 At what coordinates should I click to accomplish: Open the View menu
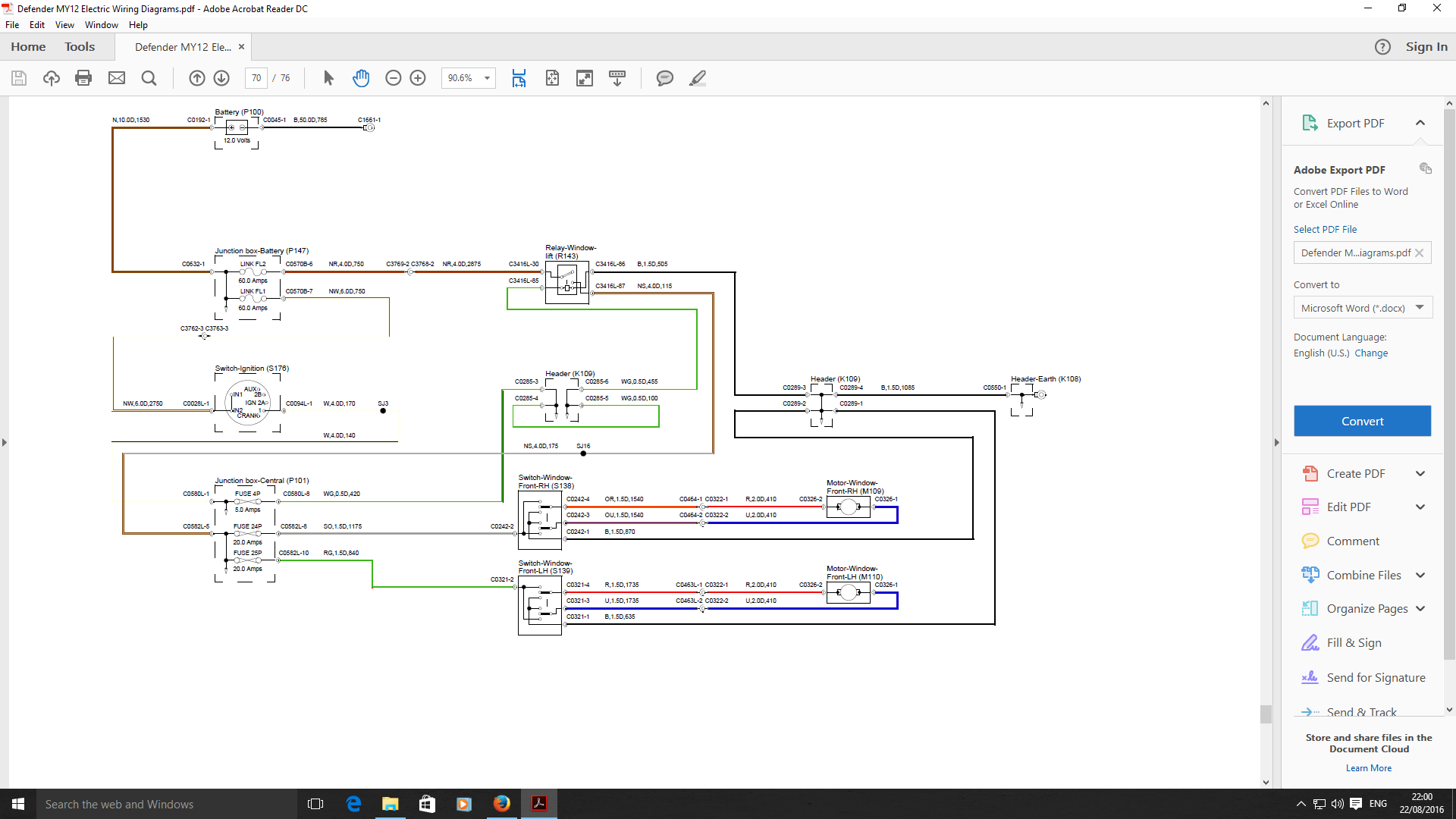pos(64,25)
